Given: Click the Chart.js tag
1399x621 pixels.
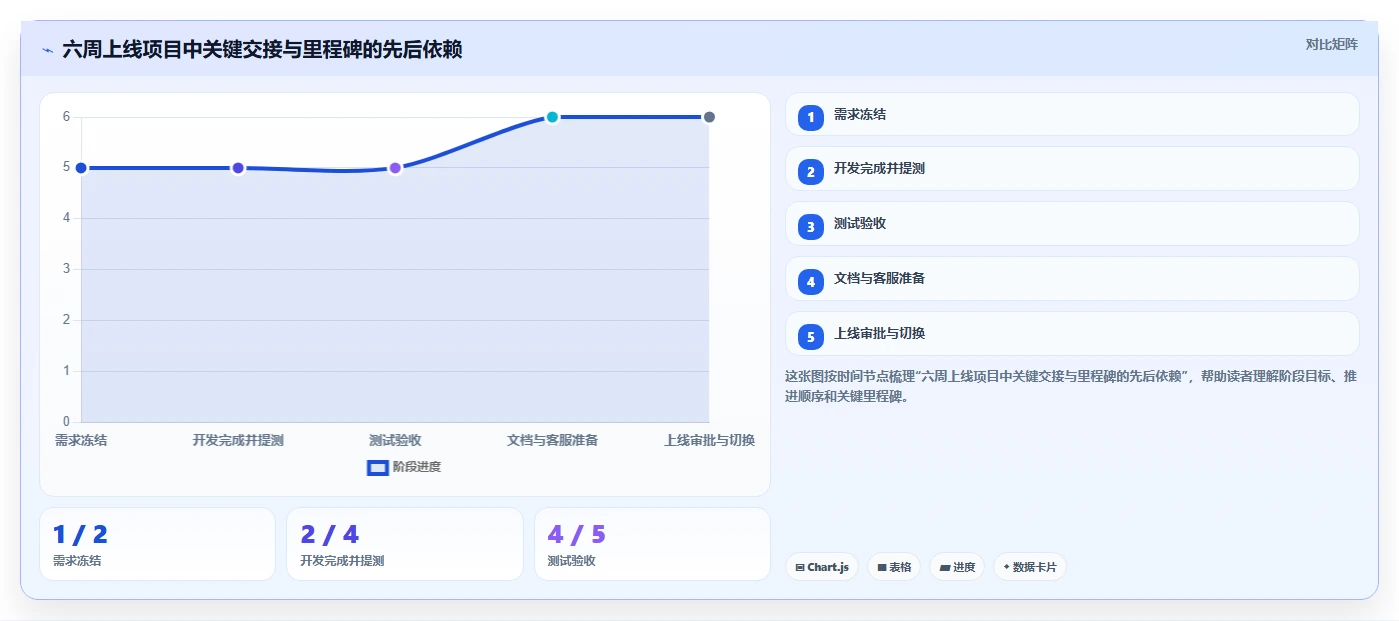Looking at the screenshot, I should pos(822,567).
